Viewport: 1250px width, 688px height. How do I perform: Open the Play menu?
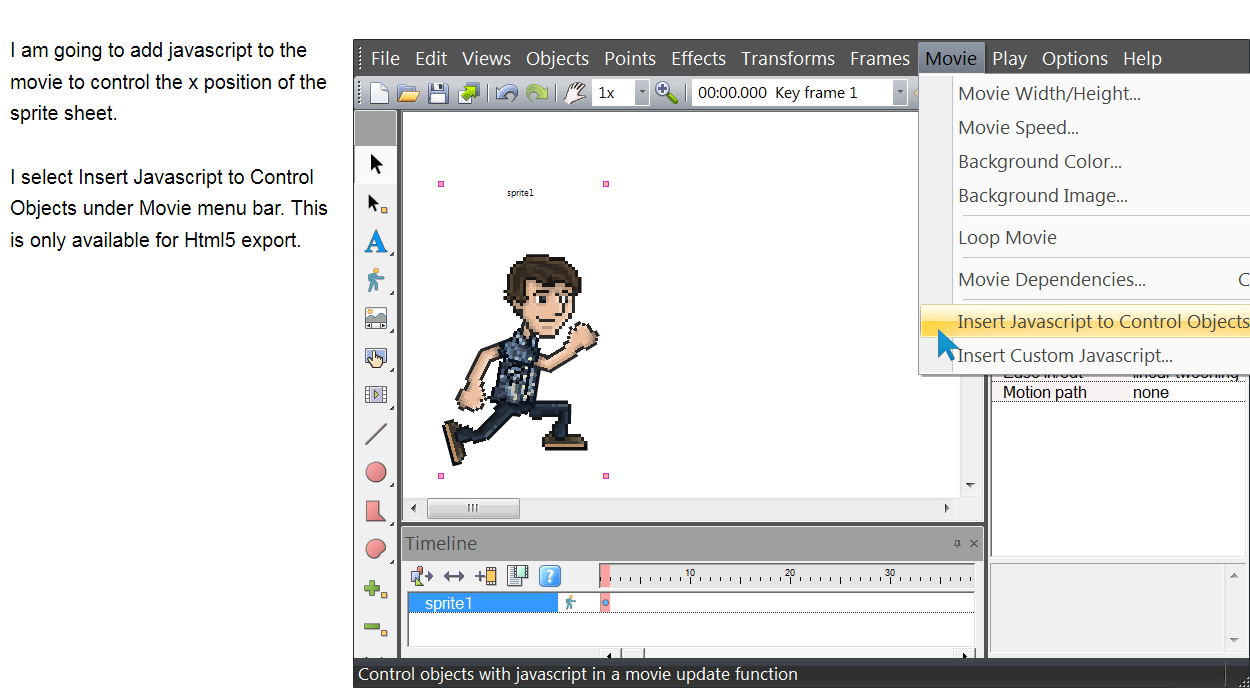point(1009,59)
